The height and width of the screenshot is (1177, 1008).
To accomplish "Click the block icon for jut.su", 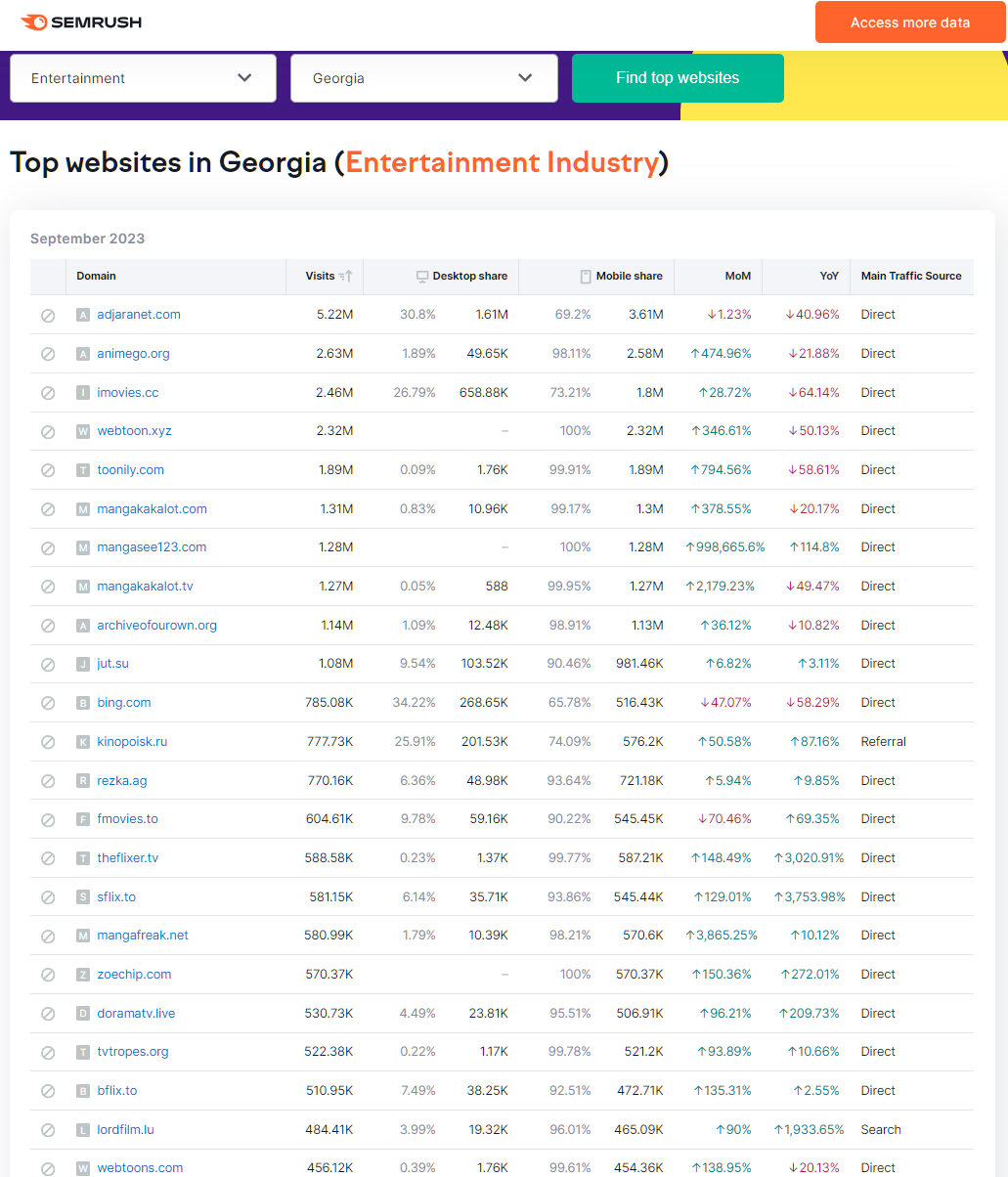I will pos(48,664).
